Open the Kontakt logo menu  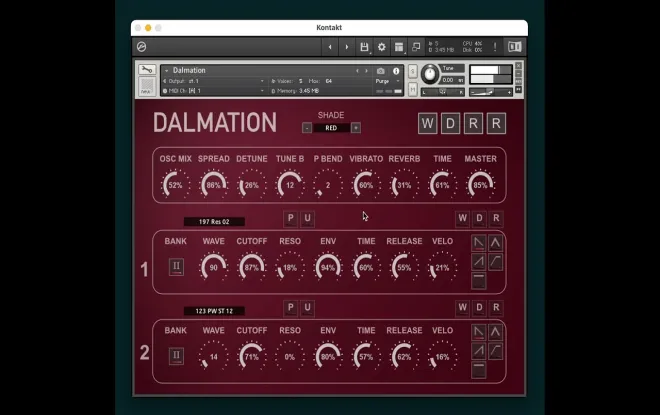[x=141, y=47]
